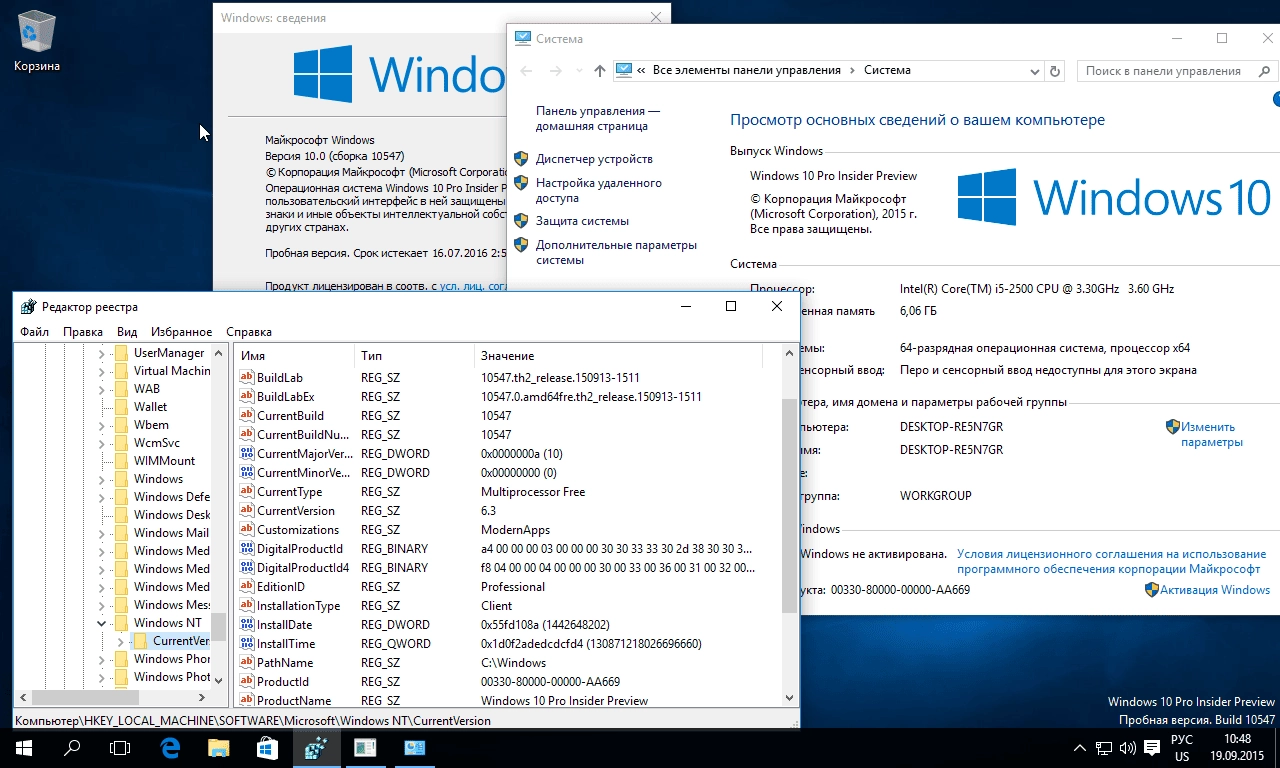Screen dimensions: 1280x768
Task: Open the Настройка удаленного доступа link
Action: [599, 190]
